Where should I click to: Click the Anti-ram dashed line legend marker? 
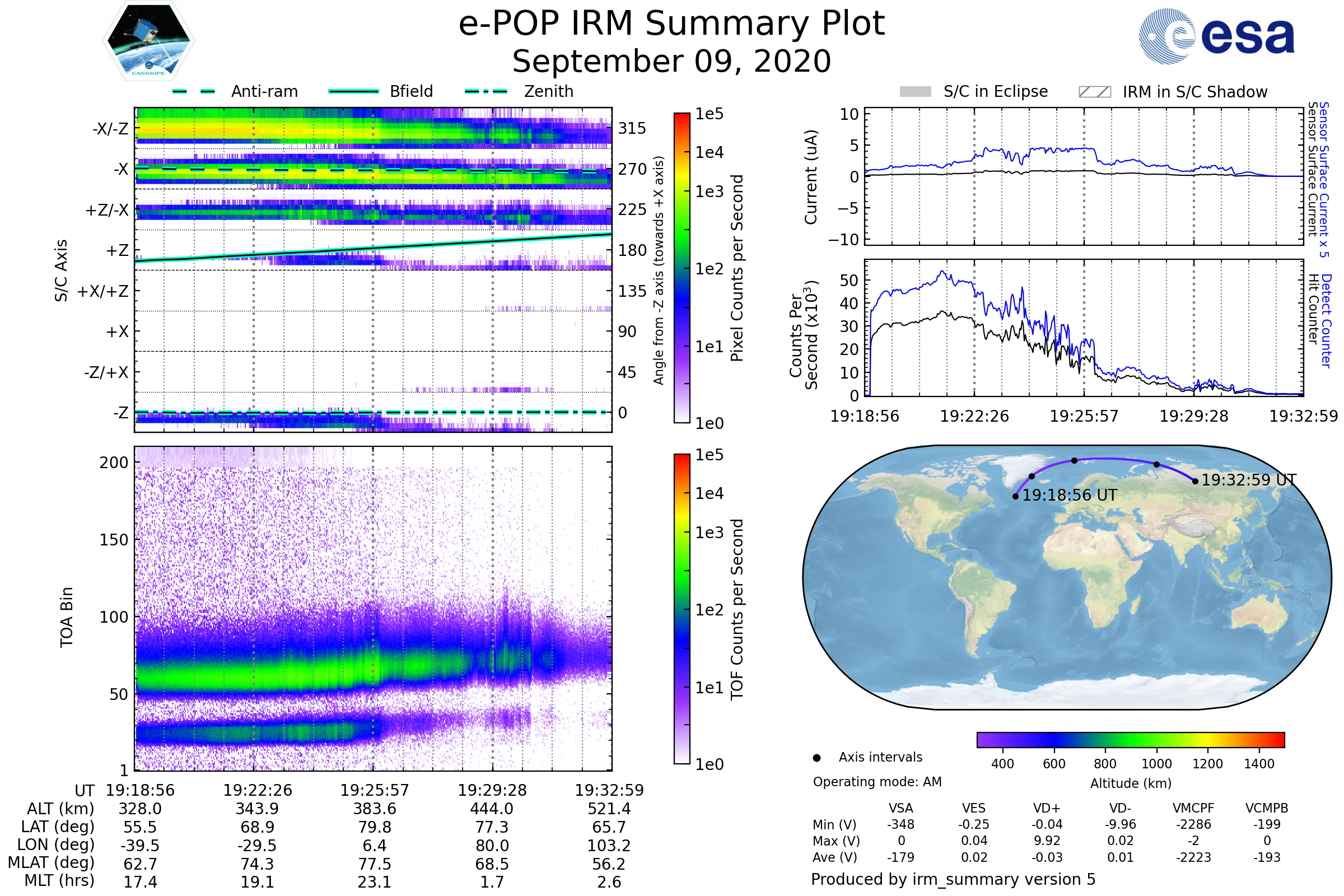pos(194,91)
